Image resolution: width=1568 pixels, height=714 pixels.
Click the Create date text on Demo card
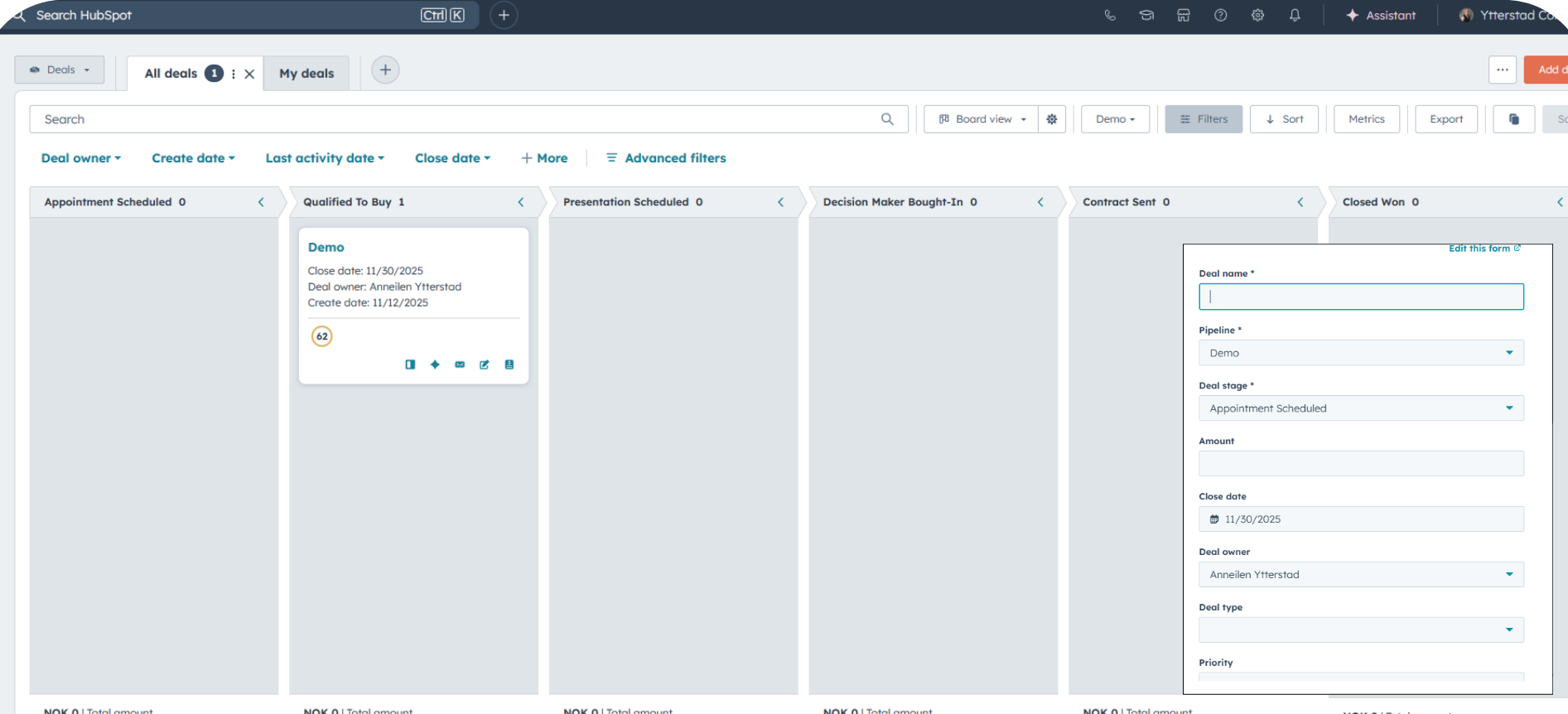click(368, 302)
